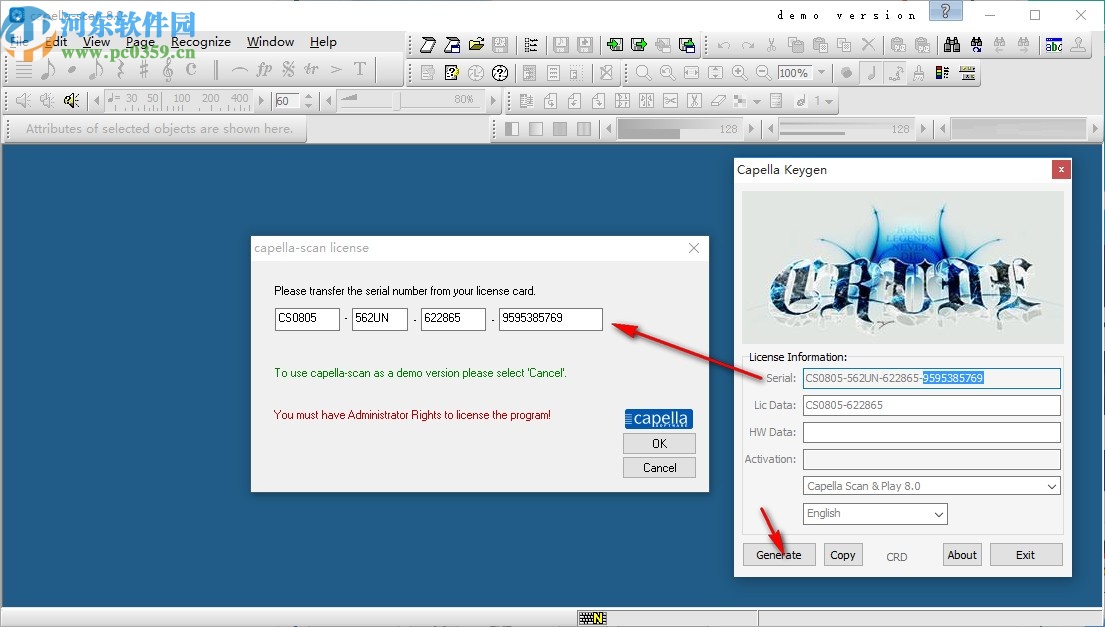Viewport: 1105px width, 627px height.
Task: Select the sharp accidental symbol icon
Action: point(143,70)
